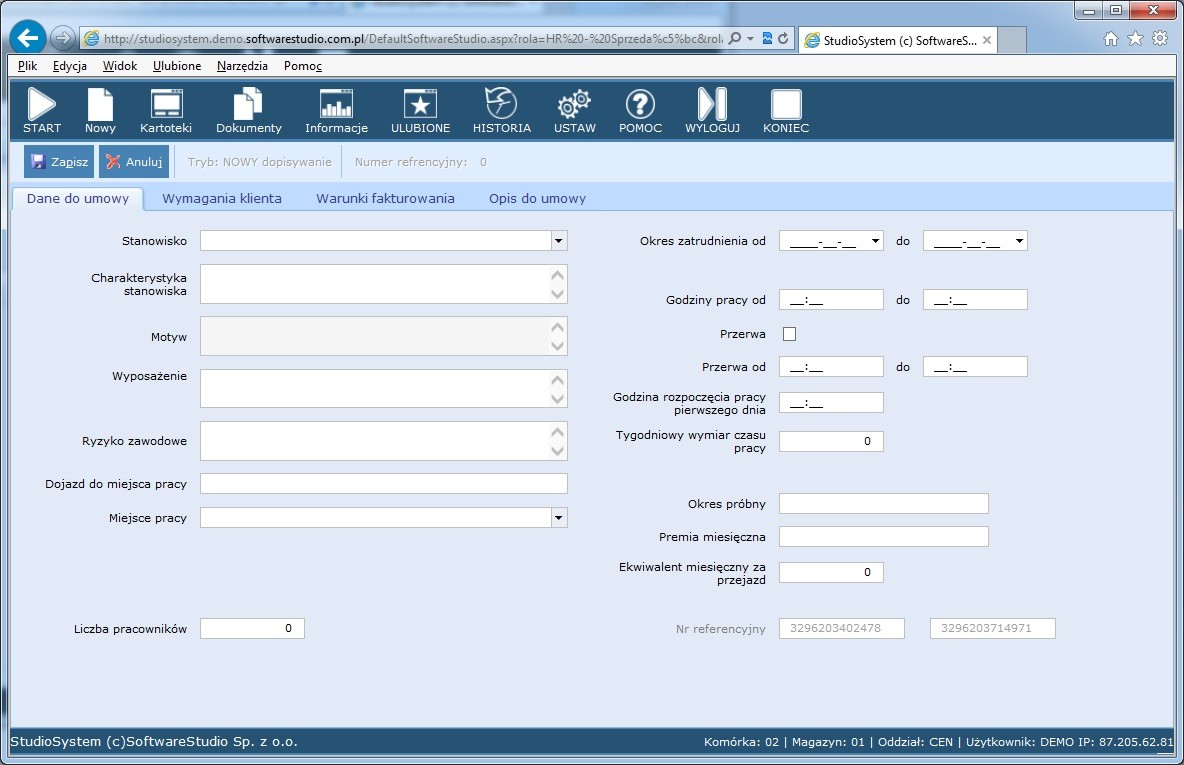This screenshot has width=1184, height=765.
Task: Click the Motyw text area
Action: (x=384, y=336)
